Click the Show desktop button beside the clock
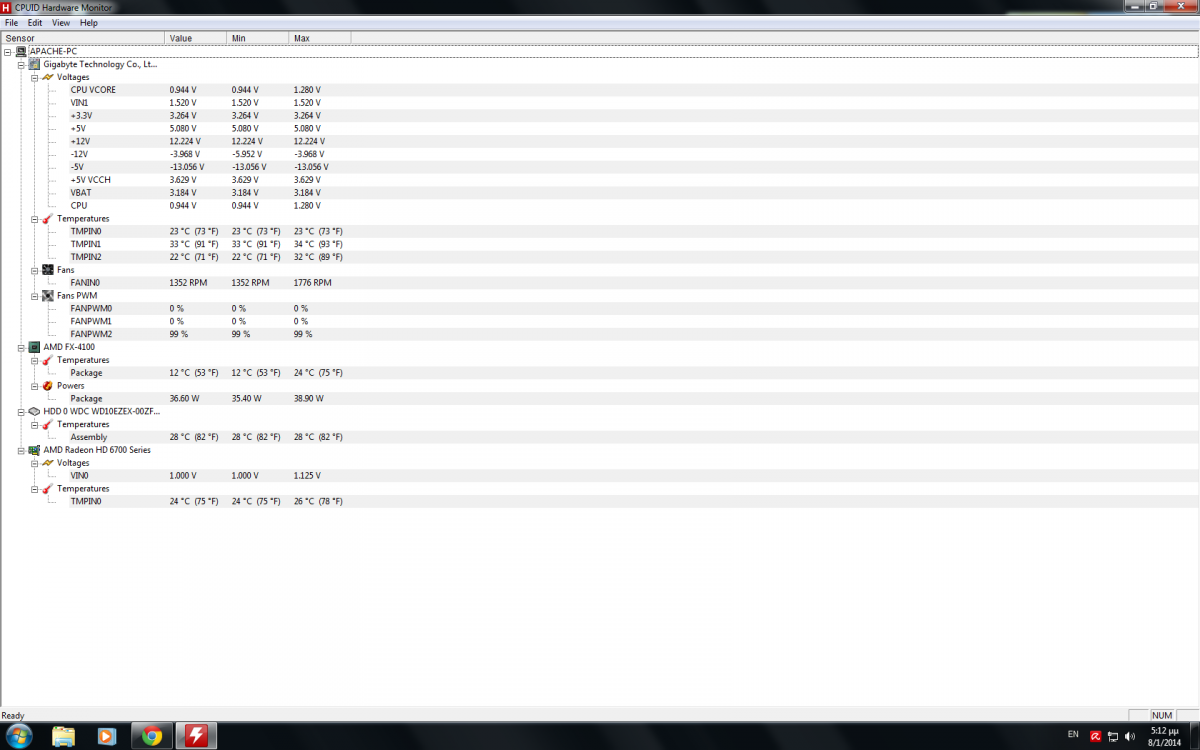Viewport: 1200px width, 750px height. (1195, 736)
